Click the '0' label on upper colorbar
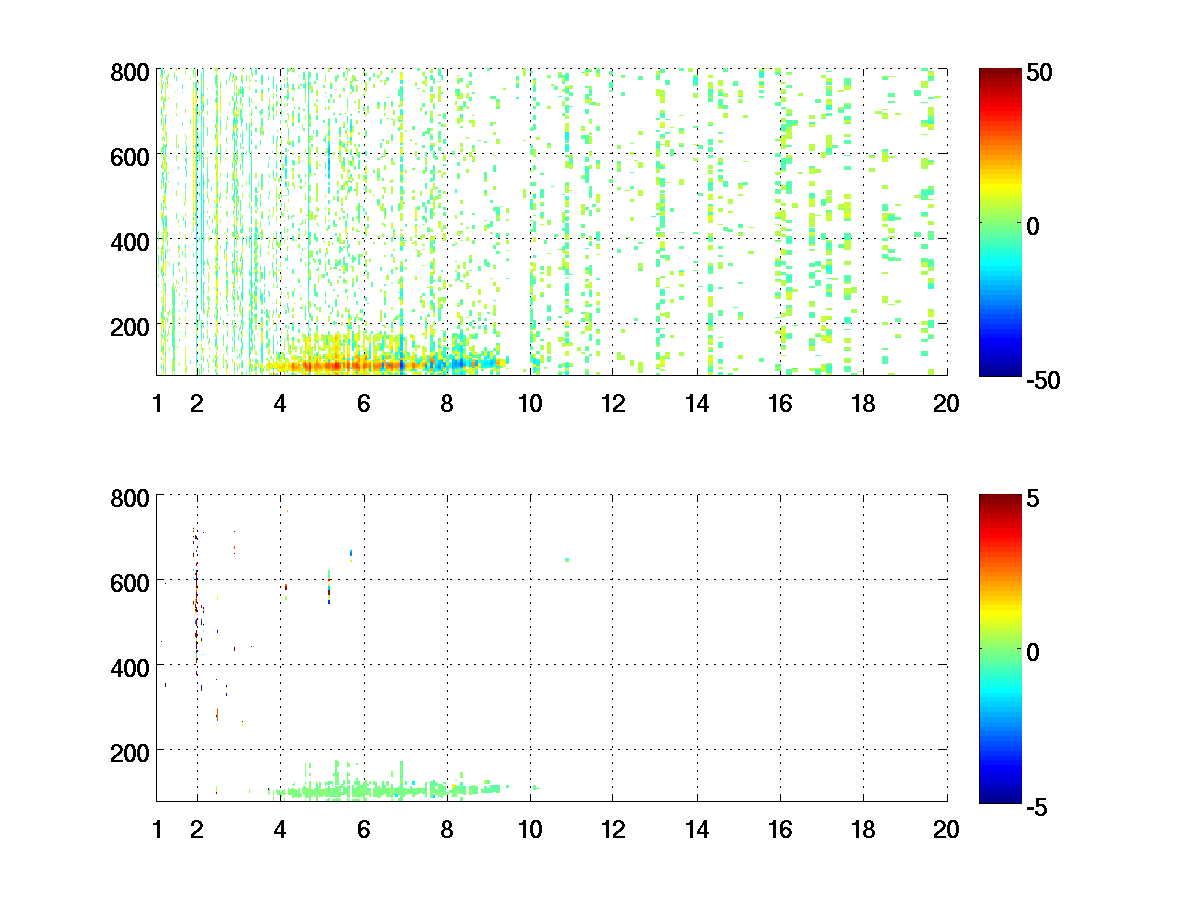 click(1033, 226)
